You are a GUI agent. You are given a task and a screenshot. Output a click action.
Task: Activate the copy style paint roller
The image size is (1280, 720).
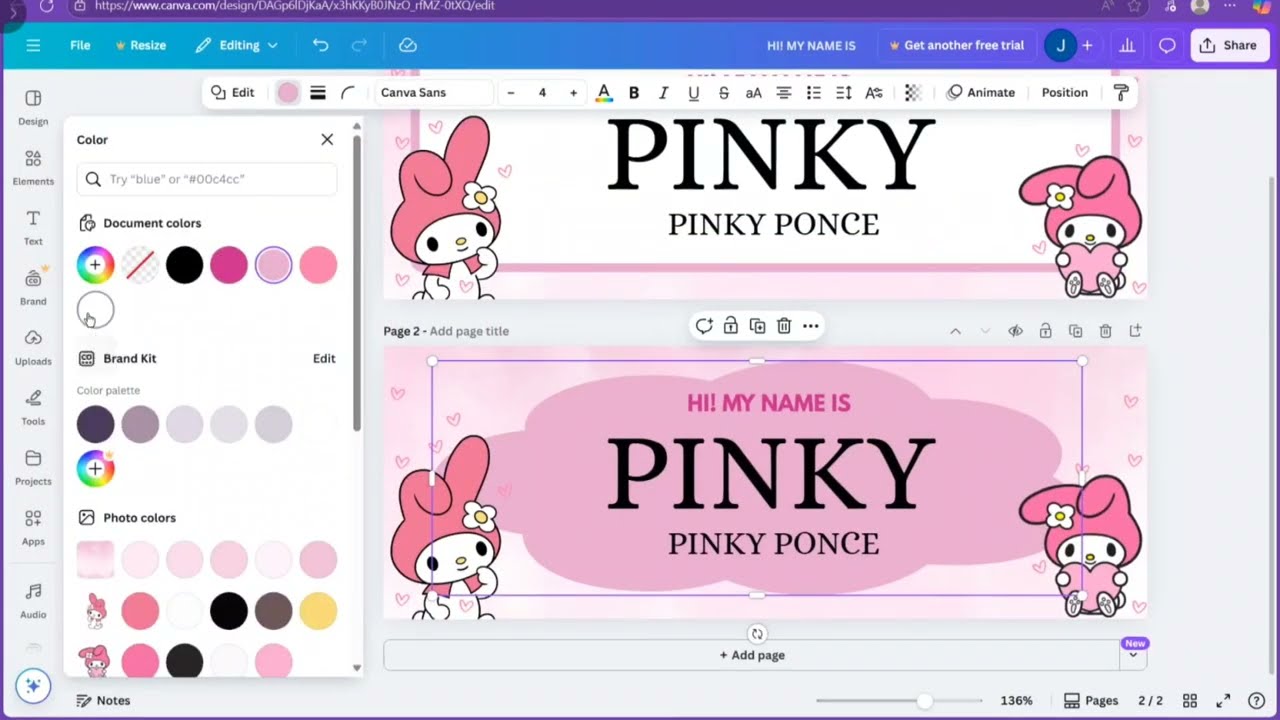click(x=1121, y=92)
